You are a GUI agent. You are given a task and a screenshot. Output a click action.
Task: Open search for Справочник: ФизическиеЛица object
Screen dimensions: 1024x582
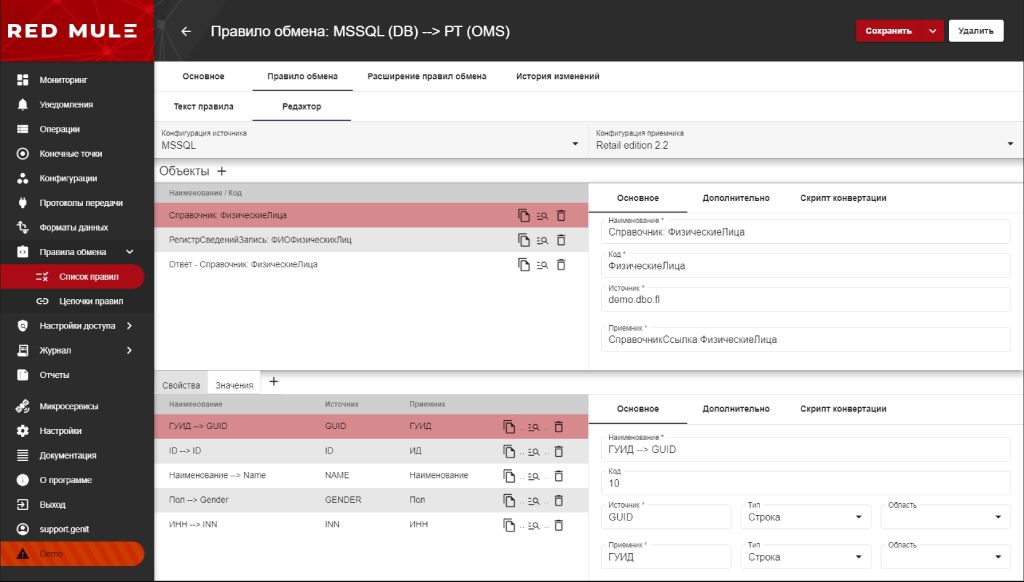pyautogui.click(x=542, y=216)
